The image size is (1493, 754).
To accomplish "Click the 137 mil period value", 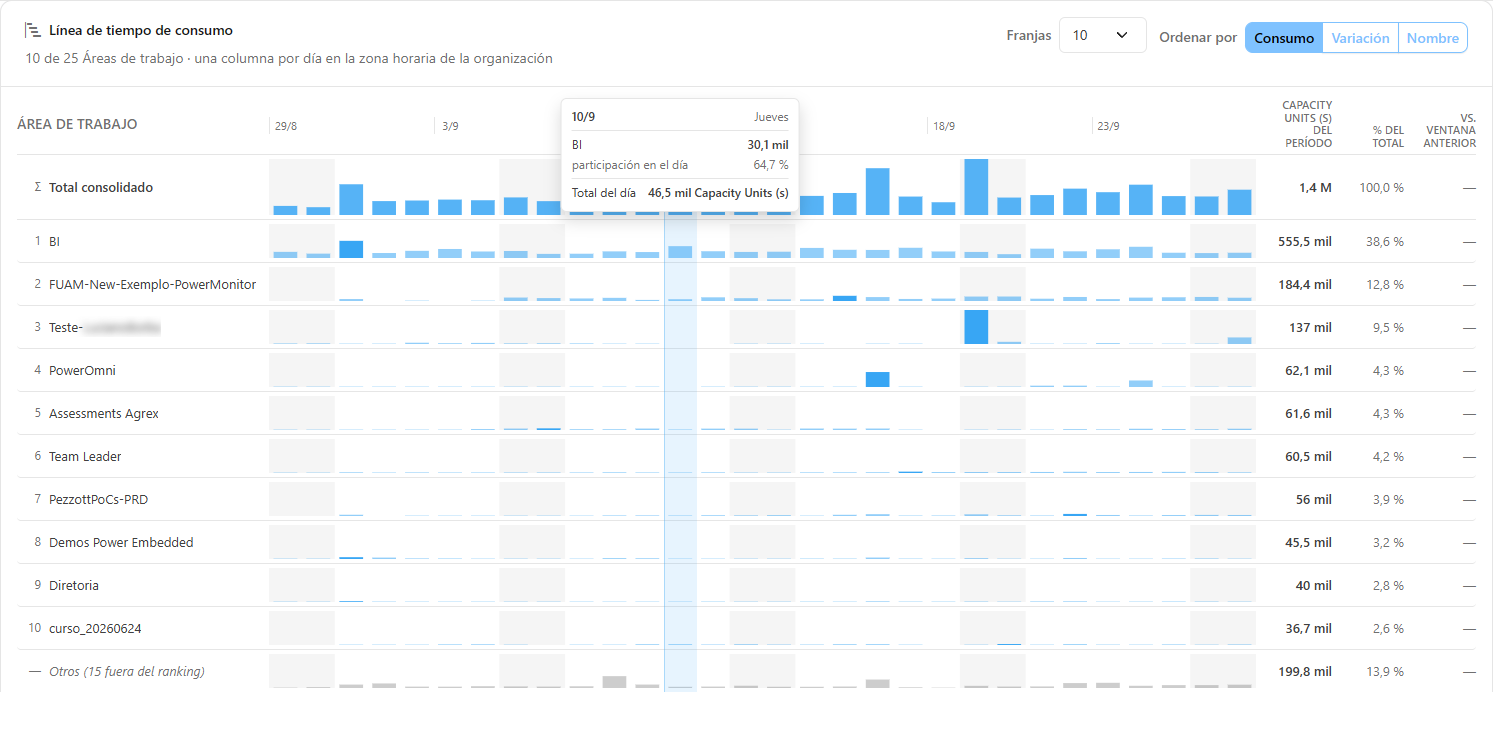I will pos(1311,328).
